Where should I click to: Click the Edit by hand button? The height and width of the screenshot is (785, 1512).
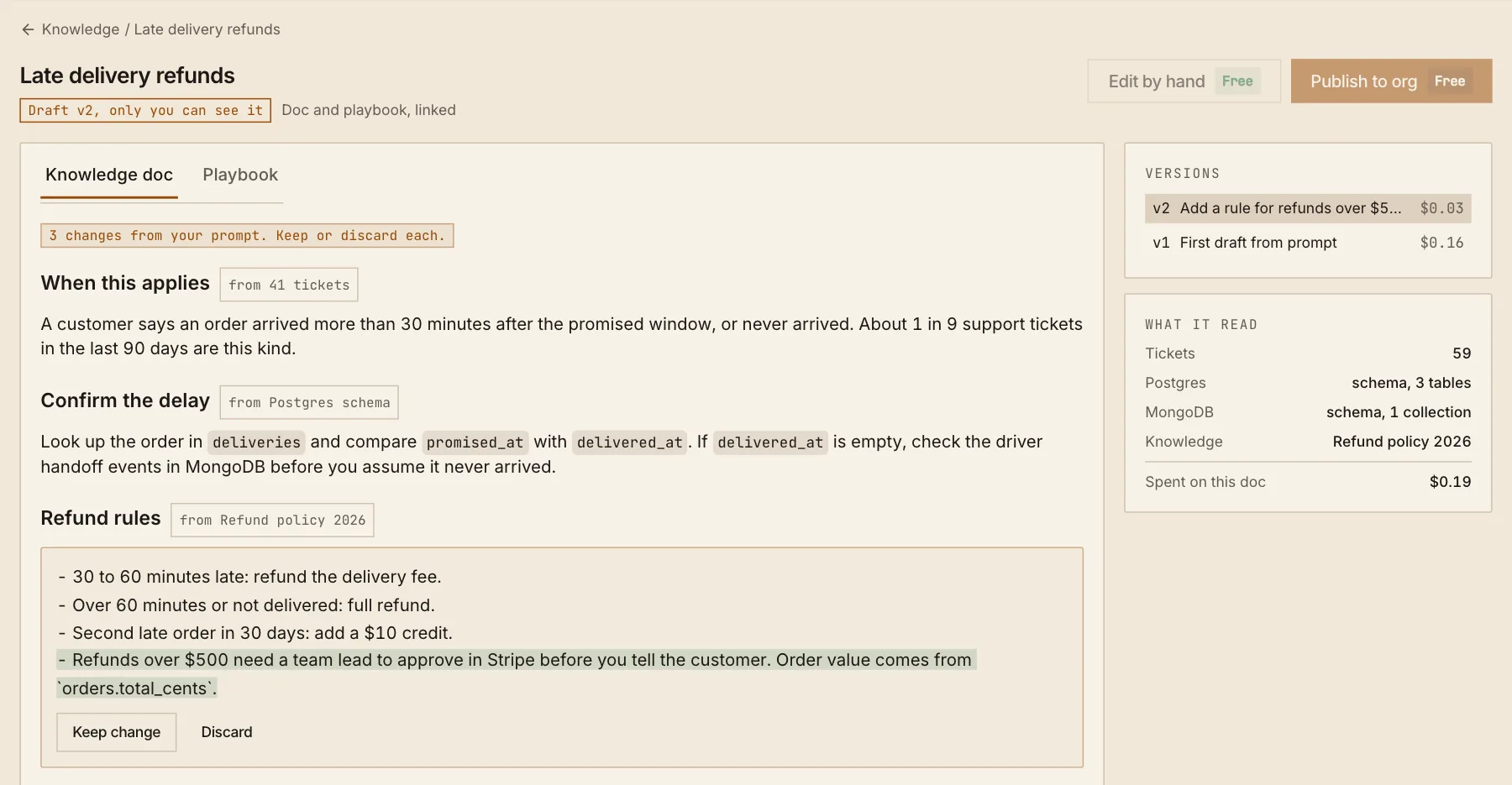(x=1184, y=81)
